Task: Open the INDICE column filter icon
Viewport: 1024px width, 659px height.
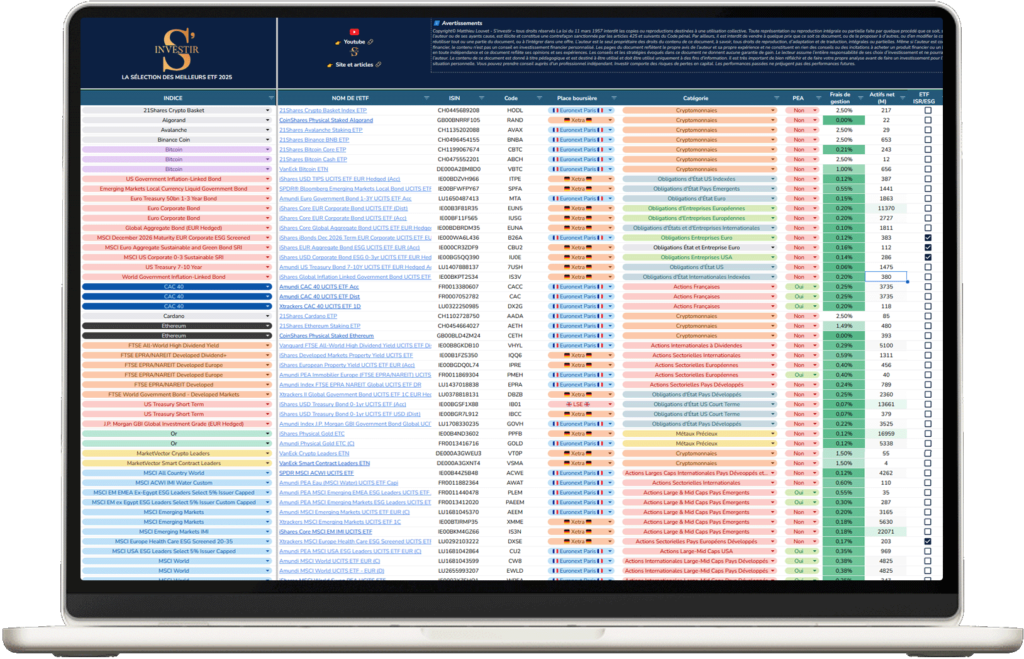Action: coord(271,98)
